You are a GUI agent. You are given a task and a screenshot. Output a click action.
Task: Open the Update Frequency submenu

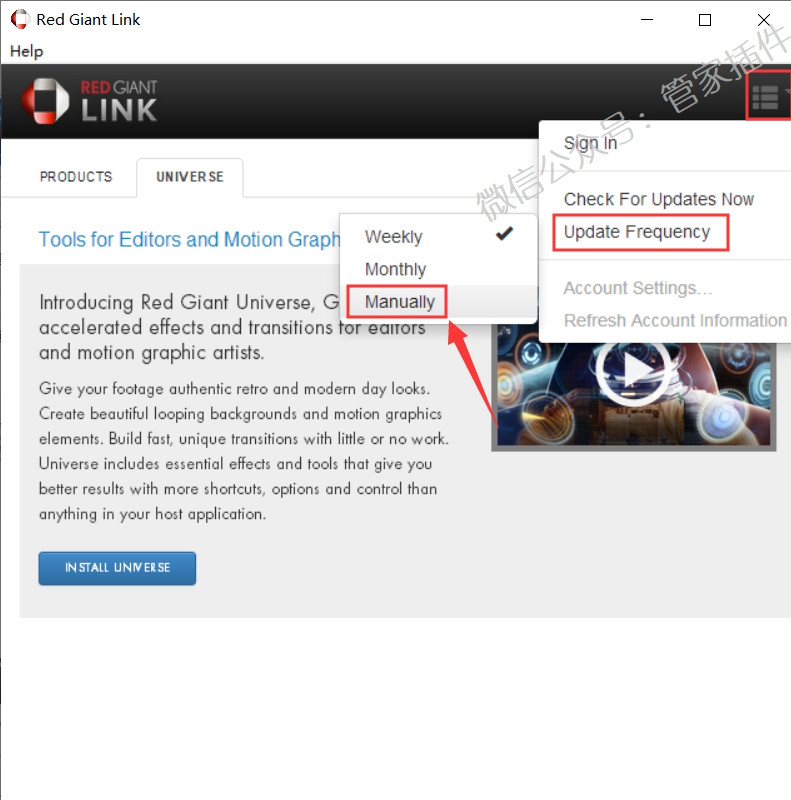pyautogui.click(x=636, y=232)
